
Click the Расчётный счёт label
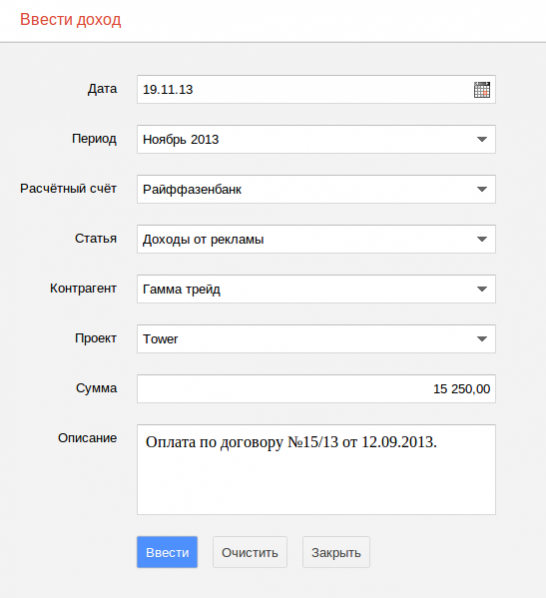(68, 188)
